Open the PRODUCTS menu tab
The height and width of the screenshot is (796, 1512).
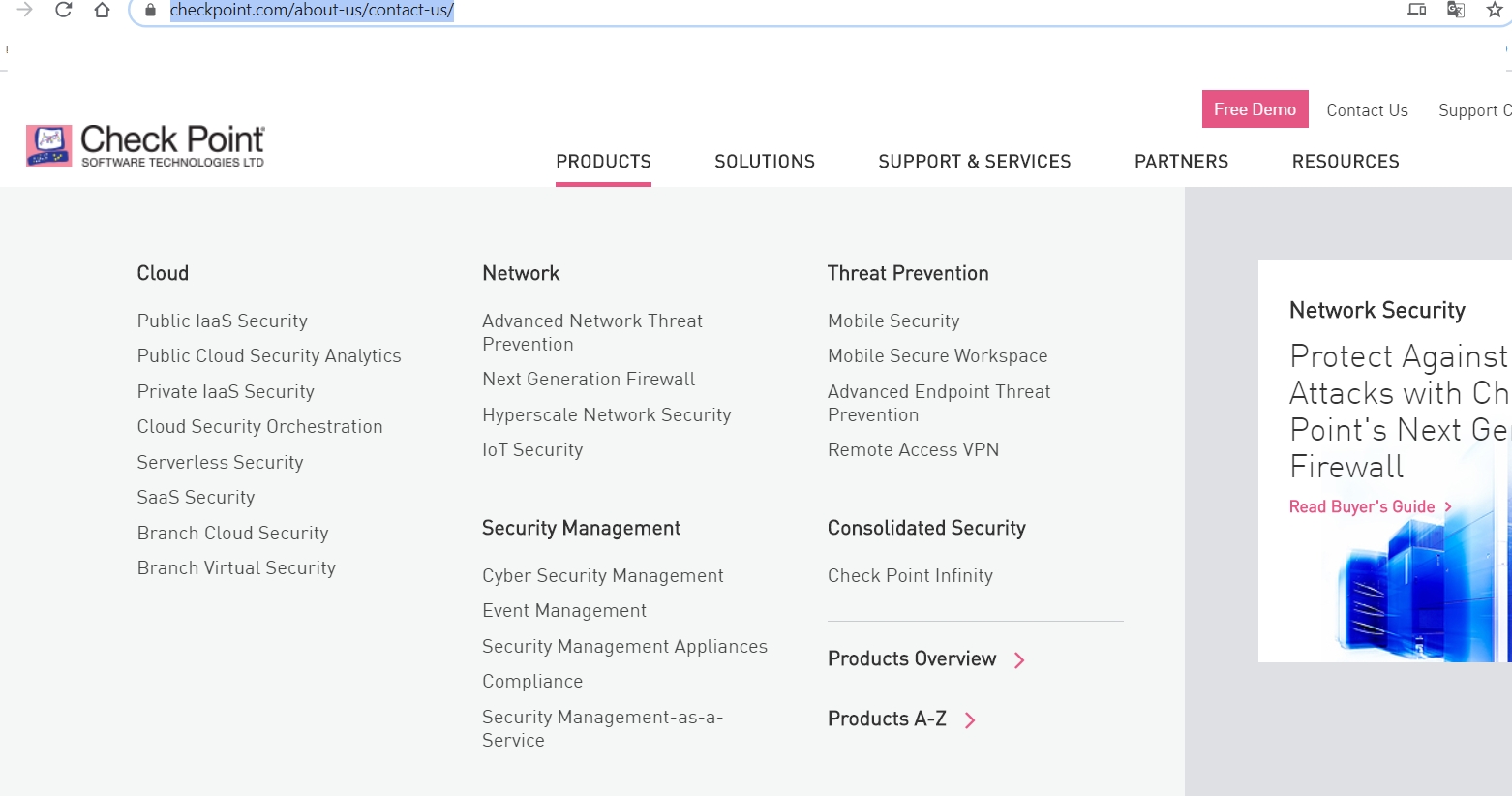603,162
